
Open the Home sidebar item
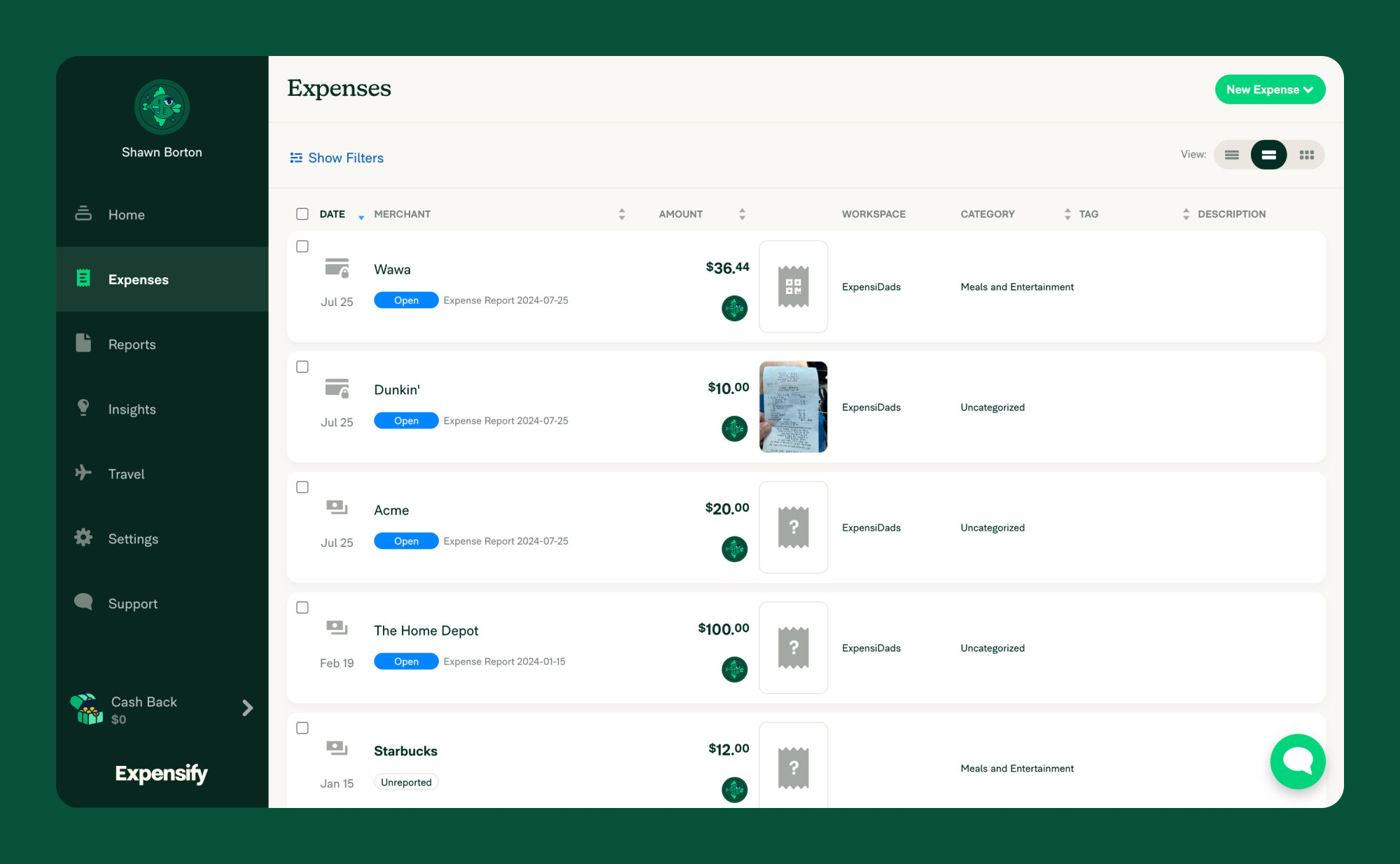162,214
